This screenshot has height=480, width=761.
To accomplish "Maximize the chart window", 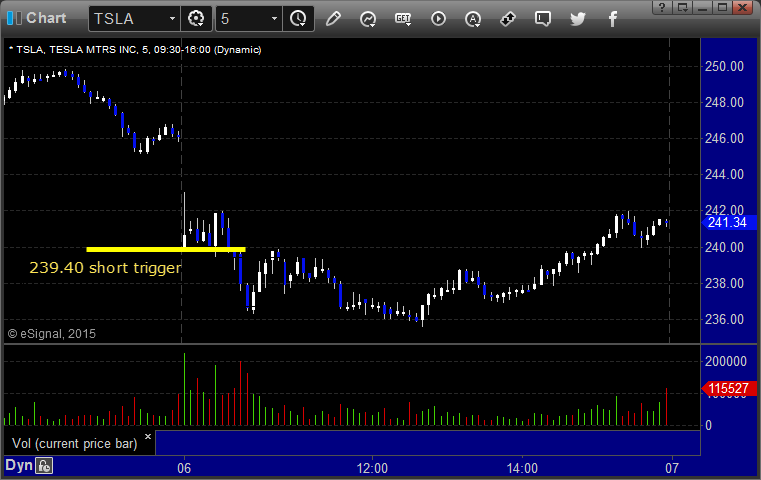I will pos(723,7).
